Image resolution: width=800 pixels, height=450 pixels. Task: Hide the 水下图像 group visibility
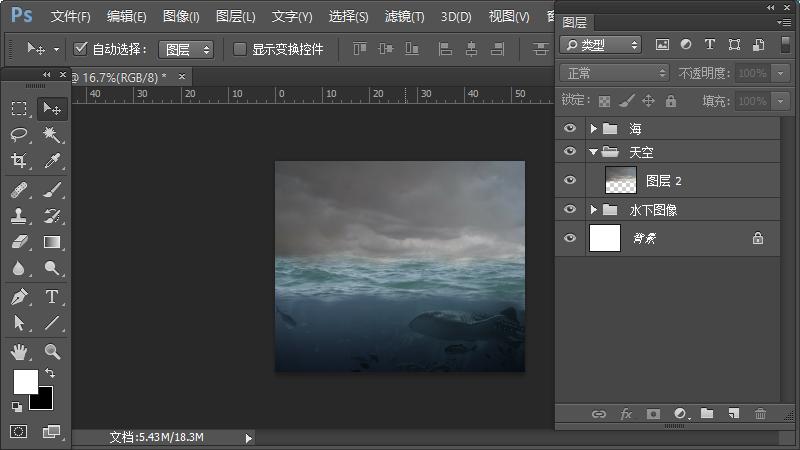(x=570, y=209)
